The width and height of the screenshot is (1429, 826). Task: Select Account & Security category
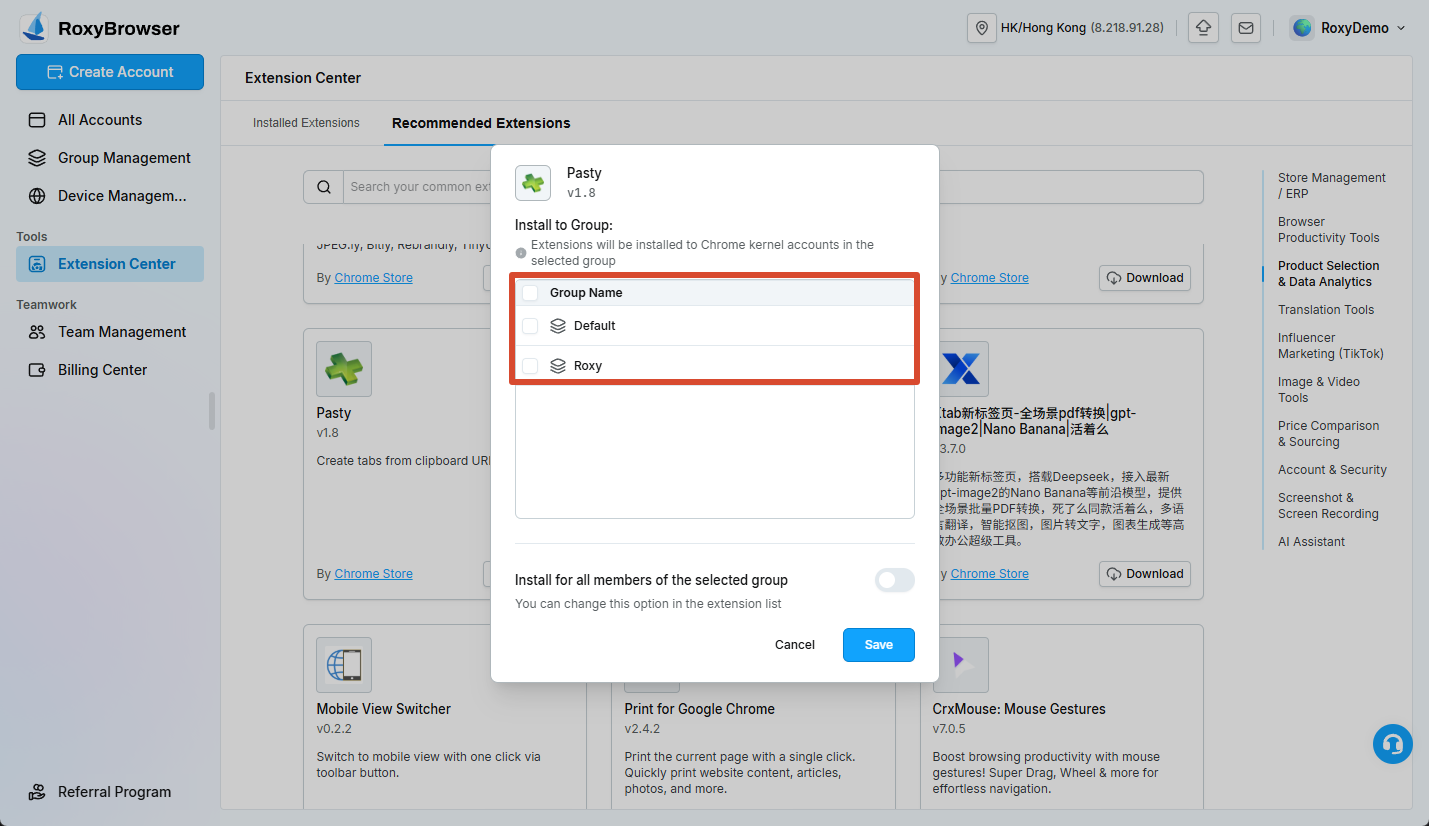(x=1332, y=470)
